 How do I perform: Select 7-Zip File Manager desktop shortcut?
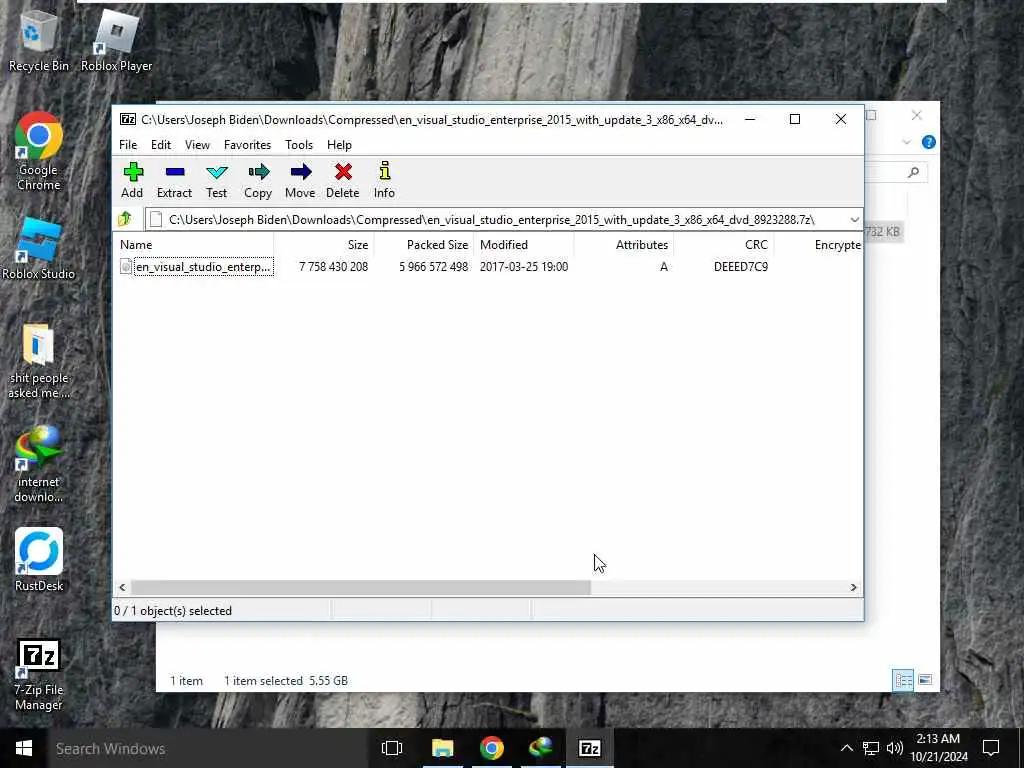click(38, 675)
